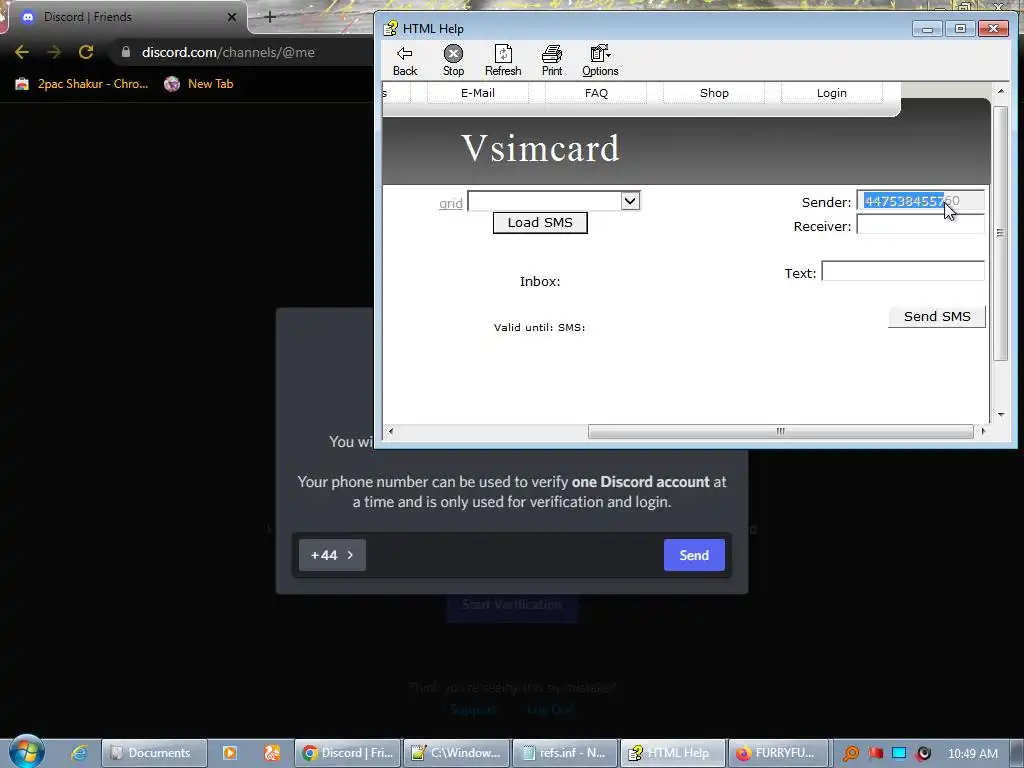
Task: Focus the Sender number field
Action: pos(920,200)
